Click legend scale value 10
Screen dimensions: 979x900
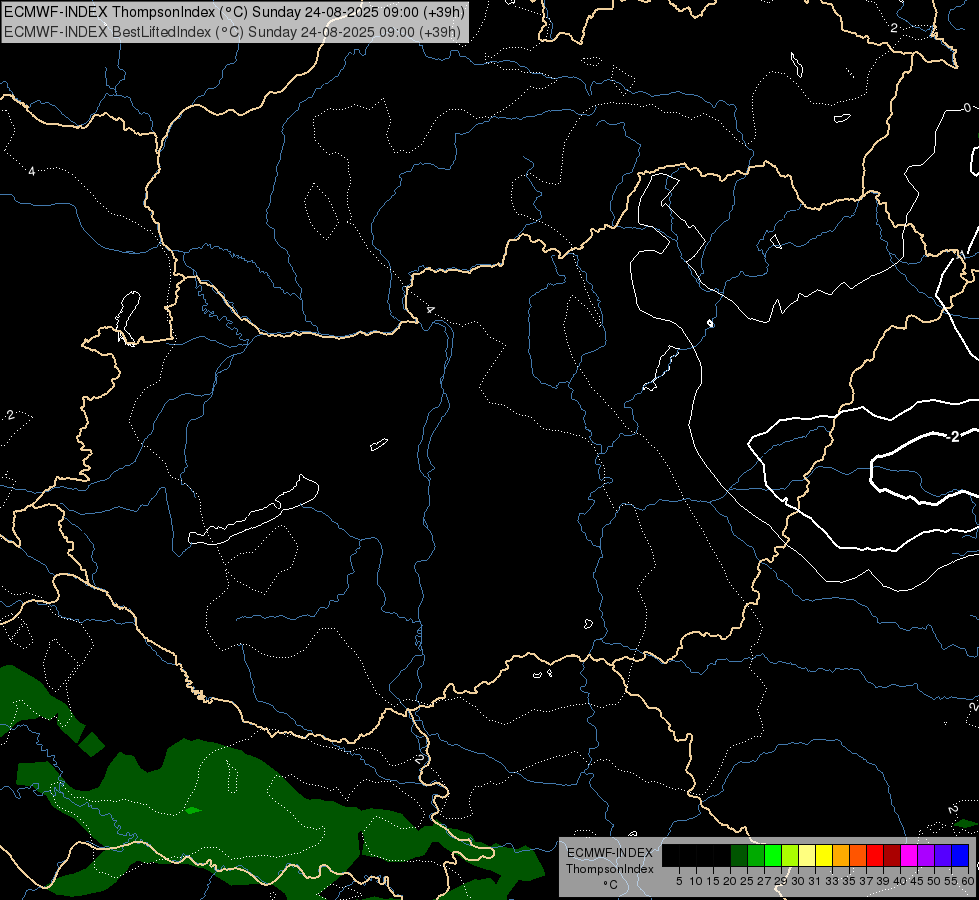click(696, 881)
